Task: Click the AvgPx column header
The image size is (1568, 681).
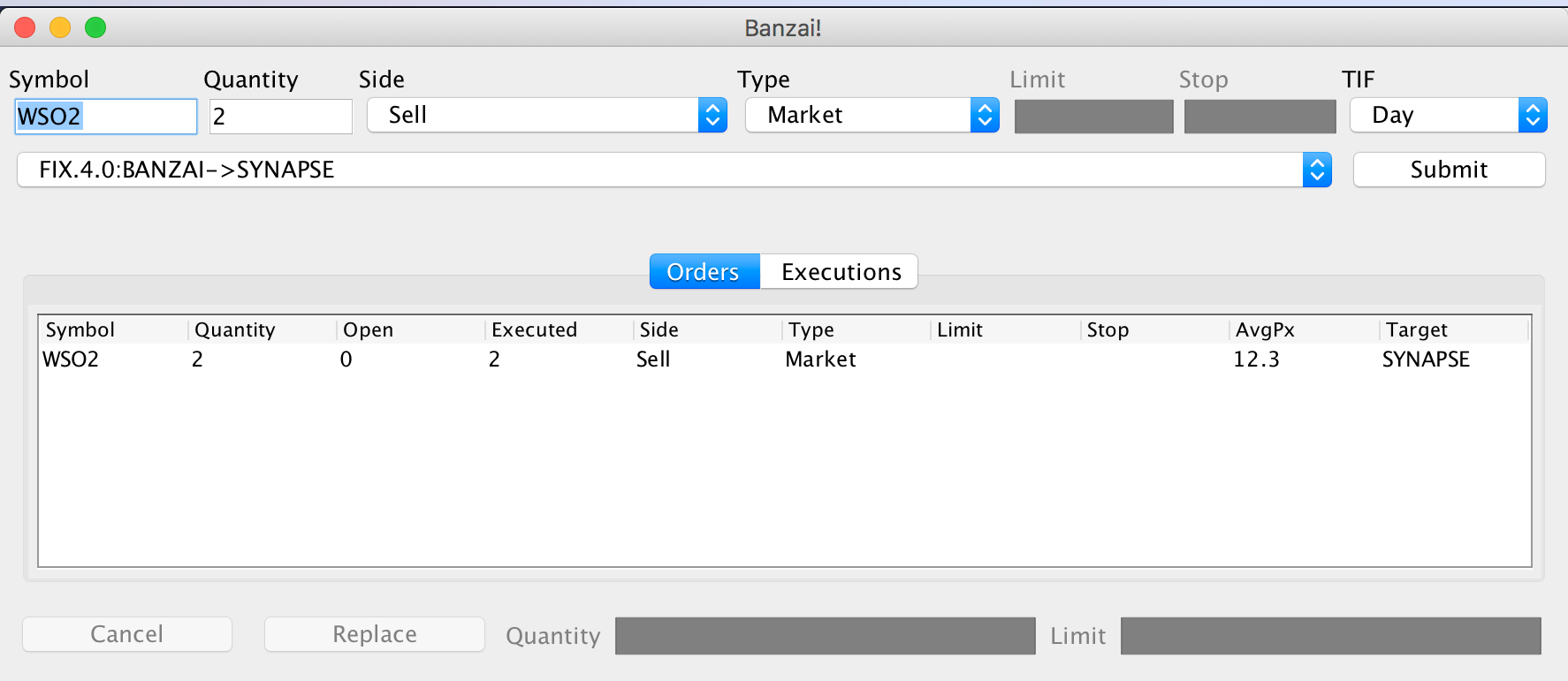Action: (x=1304, y=329)
